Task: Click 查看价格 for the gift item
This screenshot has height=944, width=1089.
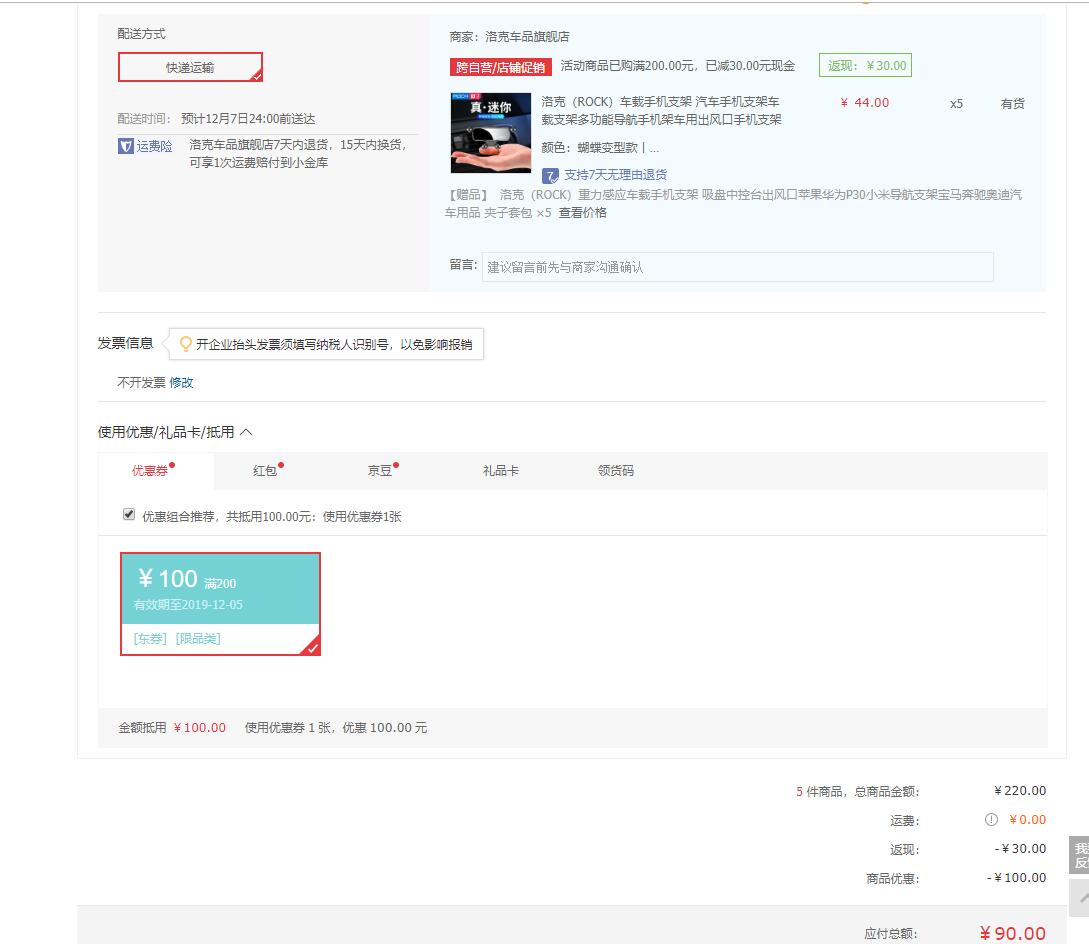Action: tap(583, 213)
